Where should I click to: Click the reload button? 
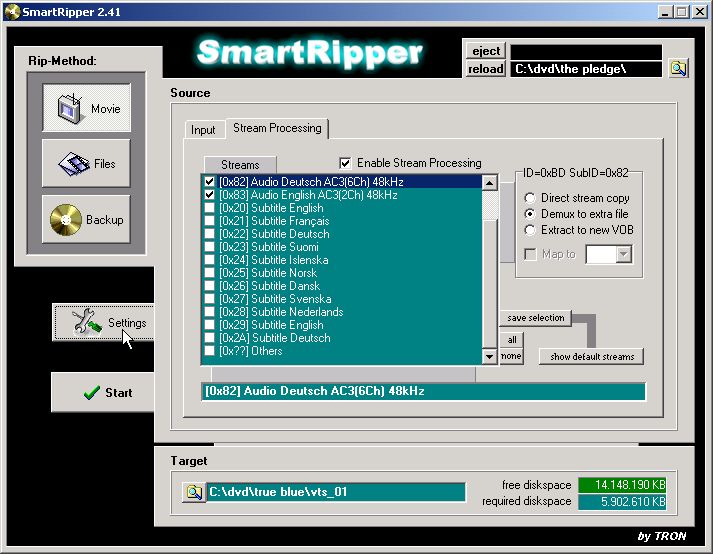[486, 69]
